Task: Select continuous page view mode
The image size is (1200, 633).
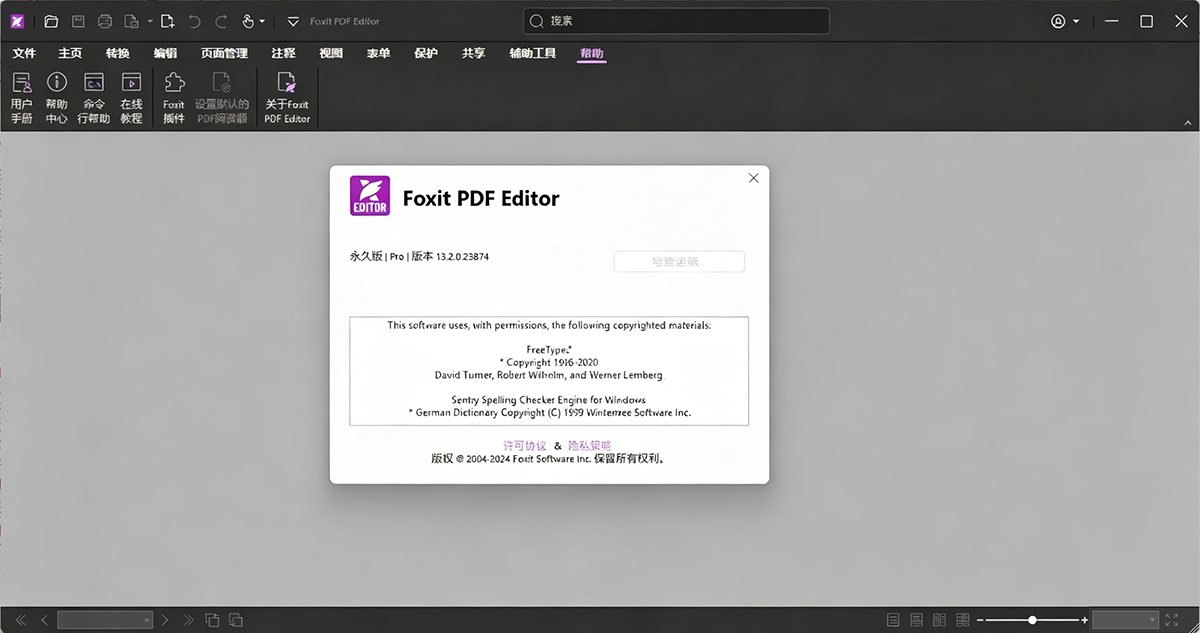Action: (x=917, y=620)
